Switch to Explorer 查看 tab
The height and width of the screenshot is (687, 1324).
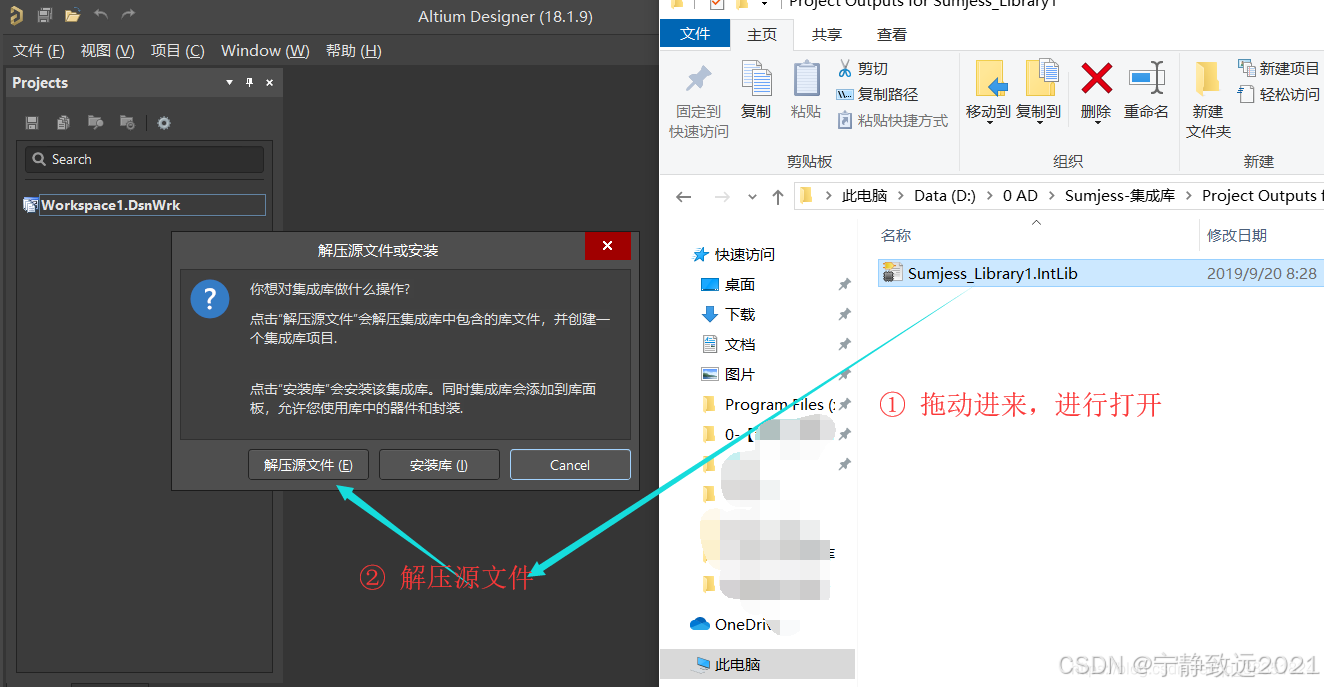coord(891,34)
